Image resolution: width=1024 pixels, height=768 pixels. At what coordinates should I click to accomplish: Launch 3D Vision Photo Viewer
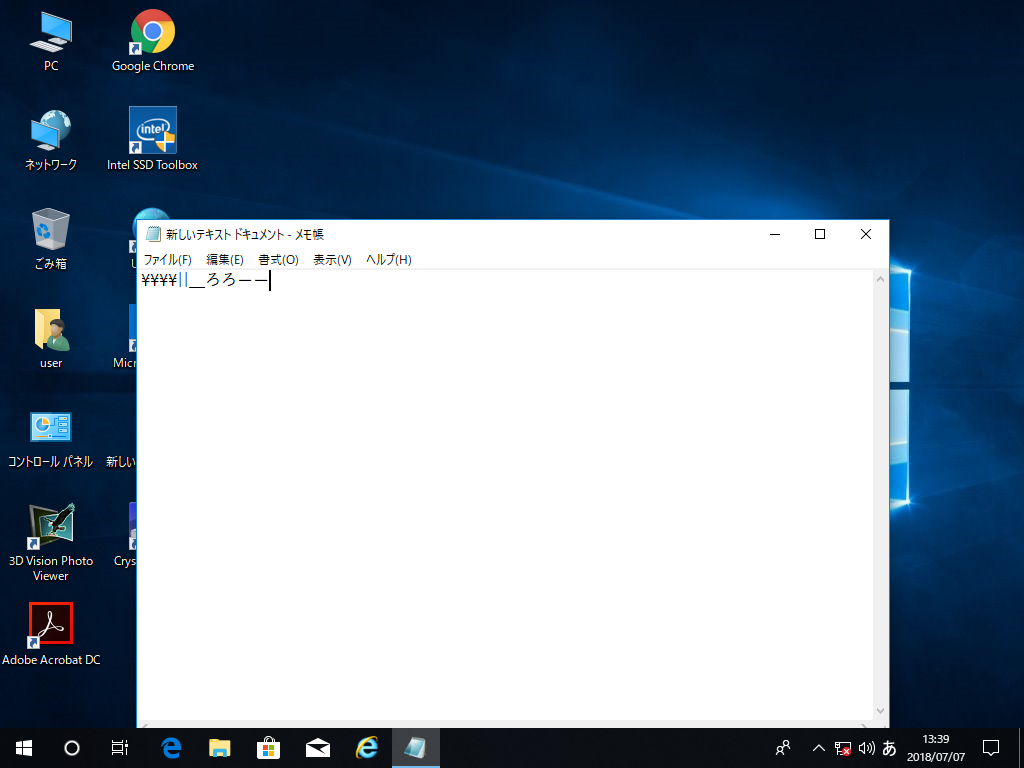(x=50, y=524)
